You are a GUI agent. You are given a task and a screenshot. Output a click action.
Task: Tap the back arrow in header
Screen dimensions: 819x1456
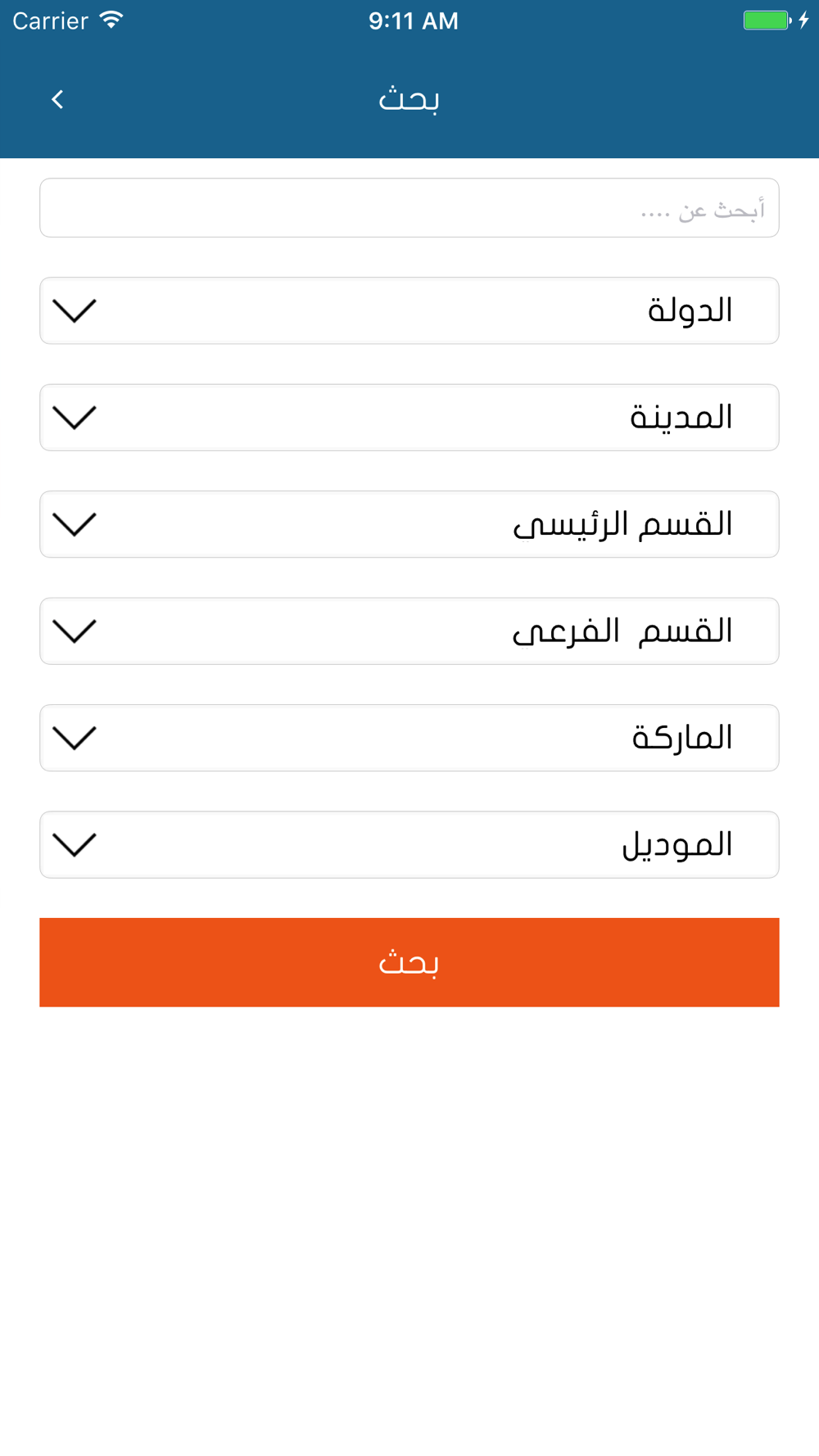(x=57, y=100)
